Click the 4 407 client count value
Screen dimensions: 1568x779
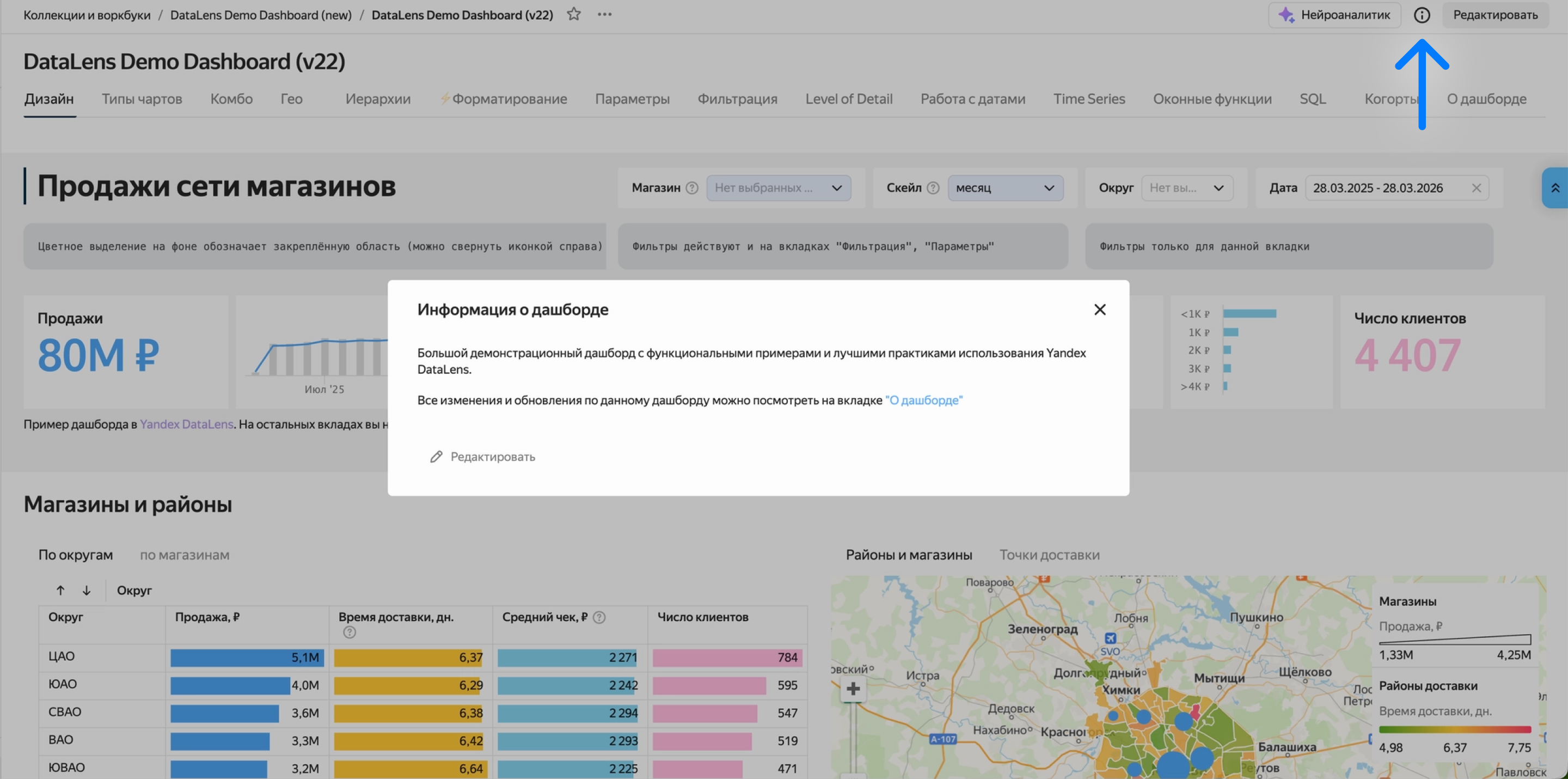click(1407, 355)
